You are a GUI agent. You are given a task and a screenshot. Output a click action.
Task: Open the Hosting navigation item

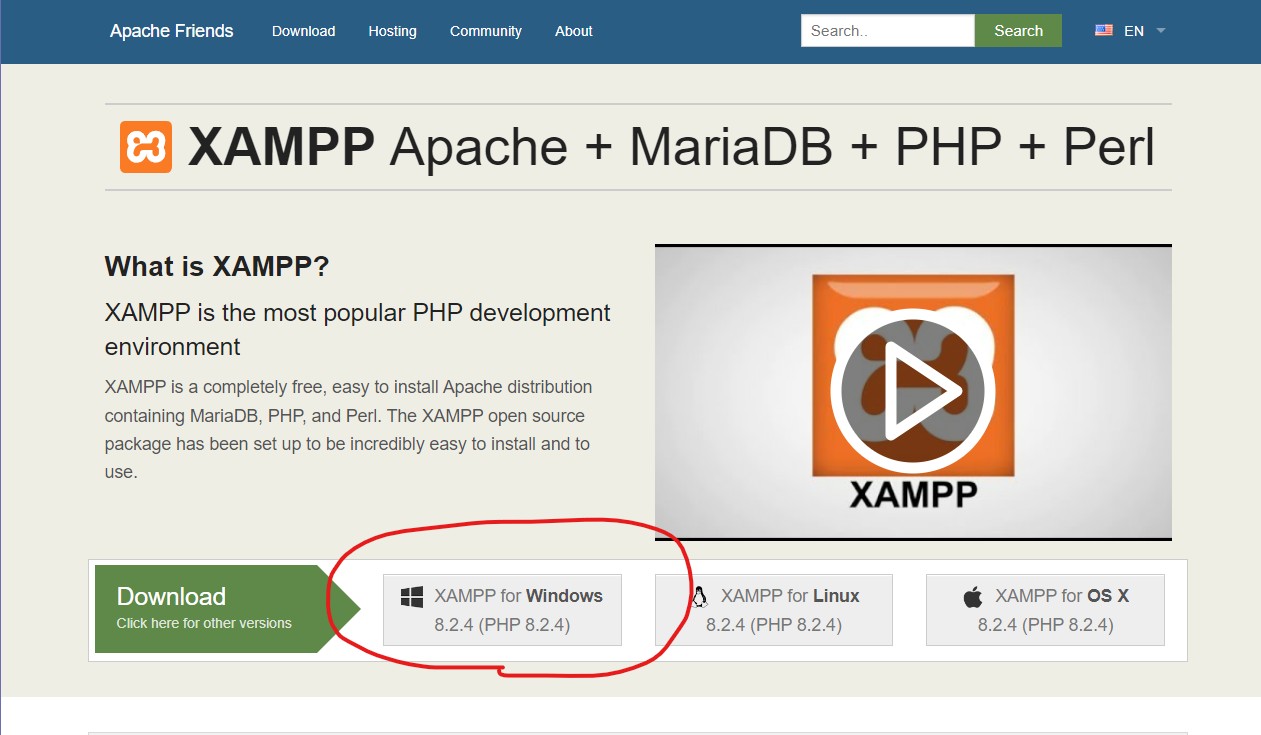[392, 31]
